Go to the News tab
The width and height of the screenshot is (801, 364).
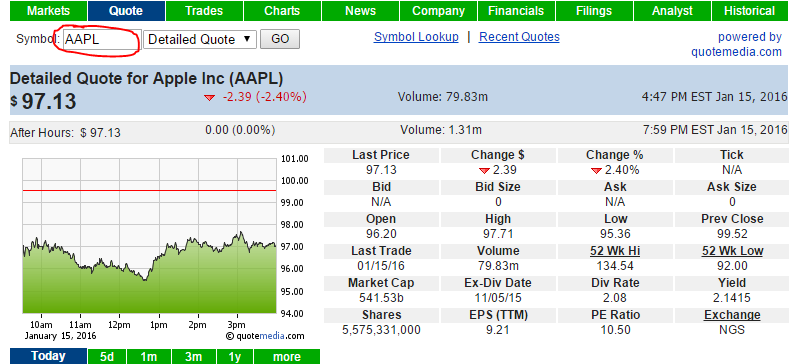(x=360, y=11)
